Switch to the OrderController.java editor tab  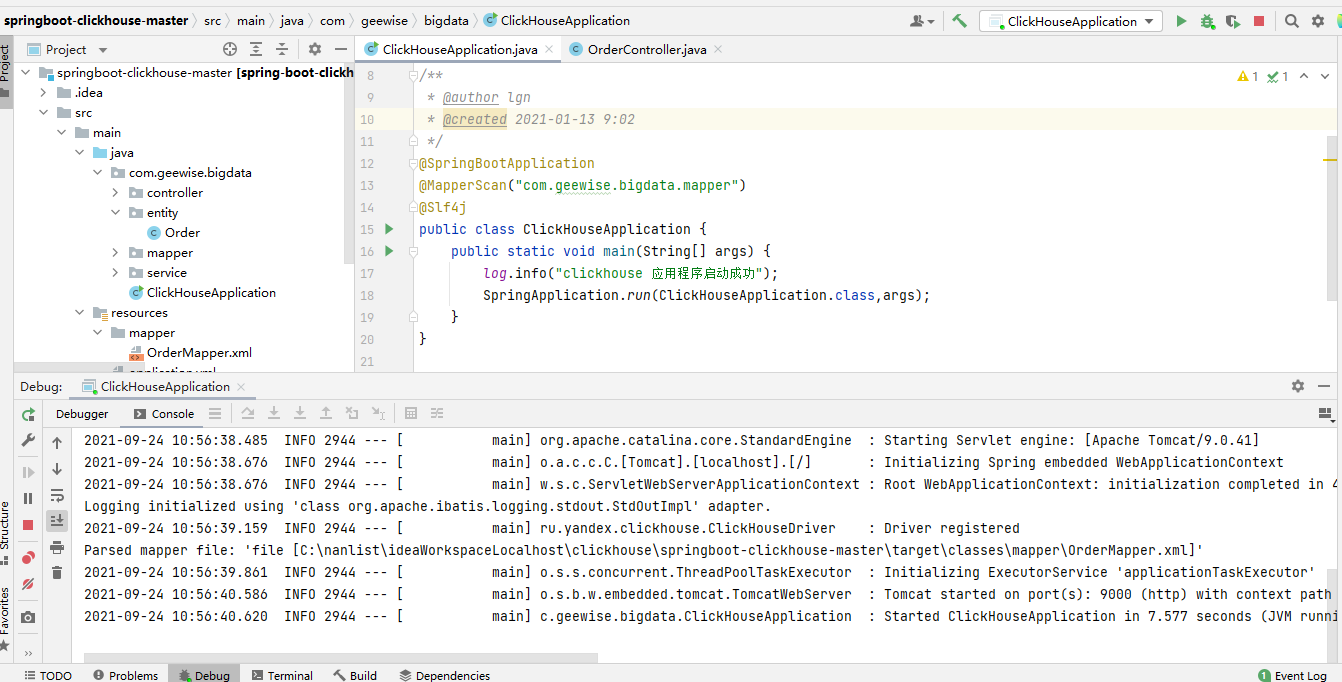646,49
